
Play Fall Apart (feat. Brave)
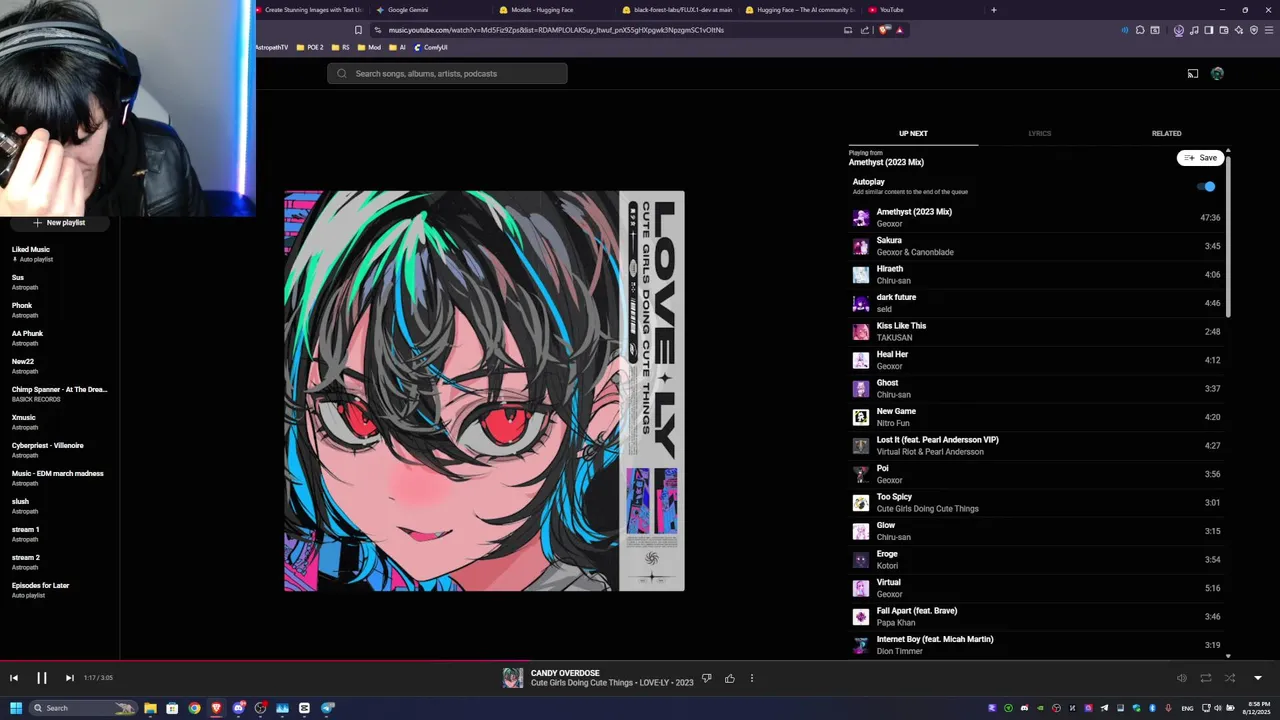[1038, 617]
